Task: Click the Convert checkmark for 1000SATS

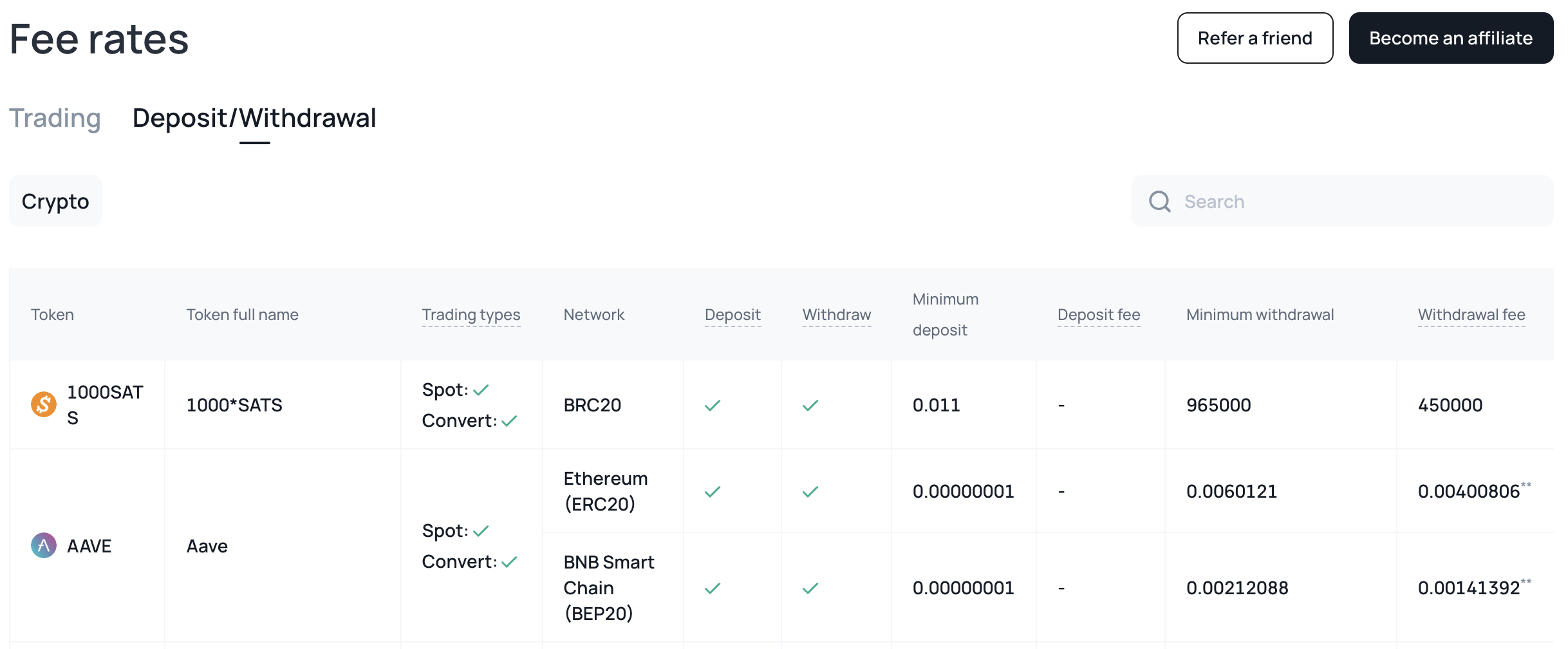Action: click(509, 420)
